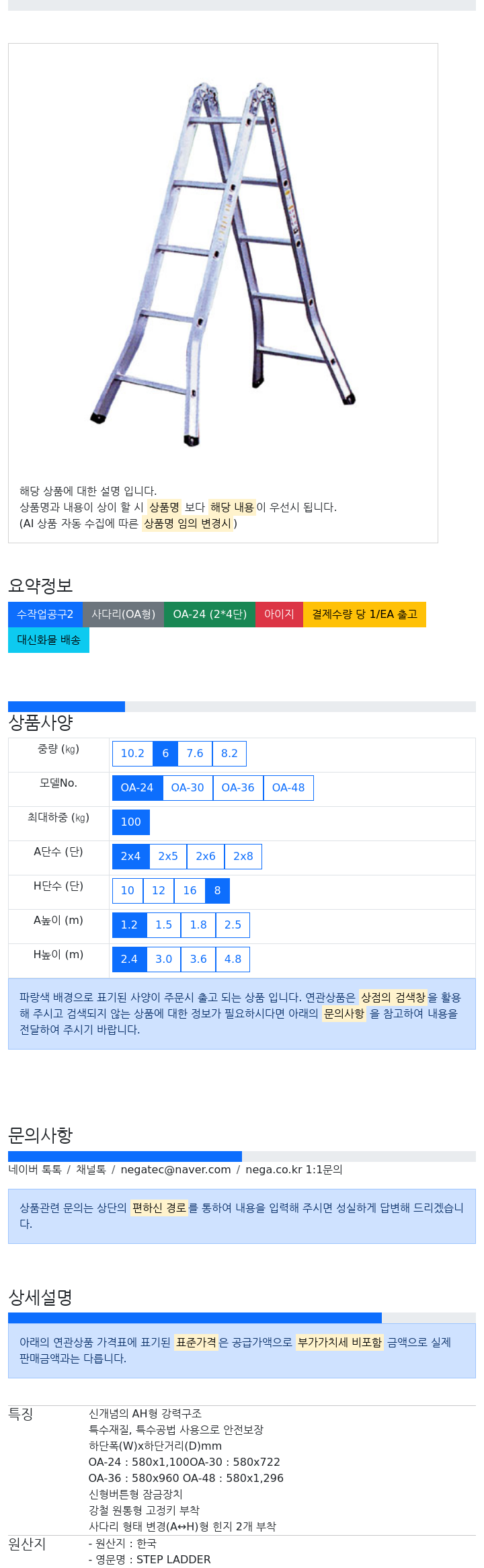
Task: Select model OA-36
Action: 238,788
